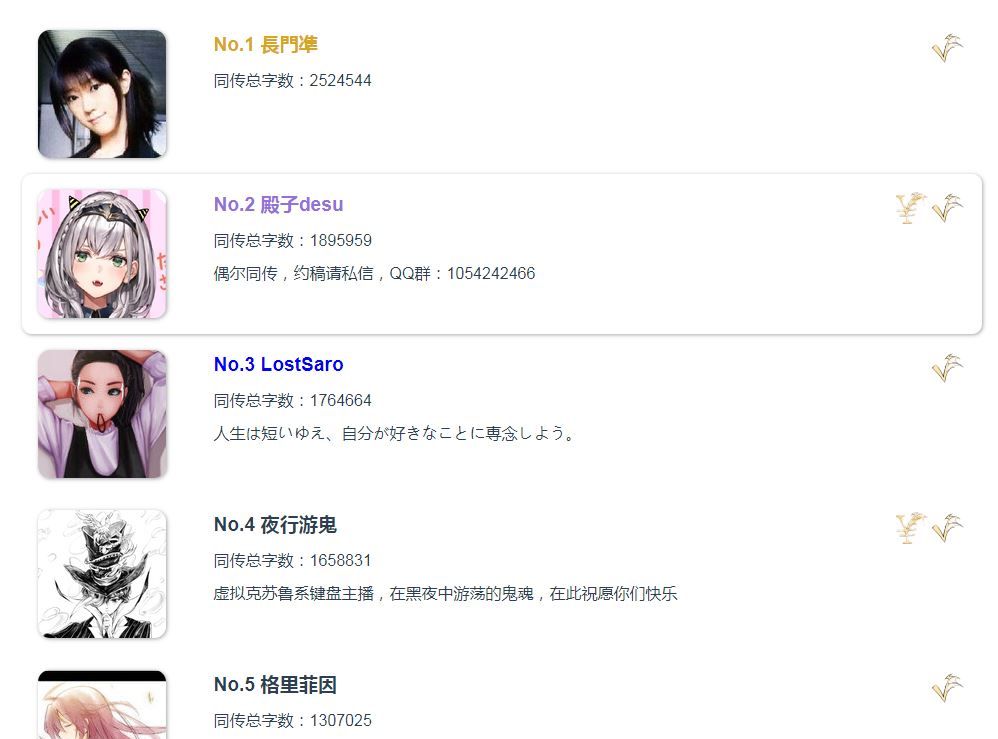The image size is (998, 739).
Task: Open the No.4 夜行游鬼 profile link
Action: click(x=275, y=524)
